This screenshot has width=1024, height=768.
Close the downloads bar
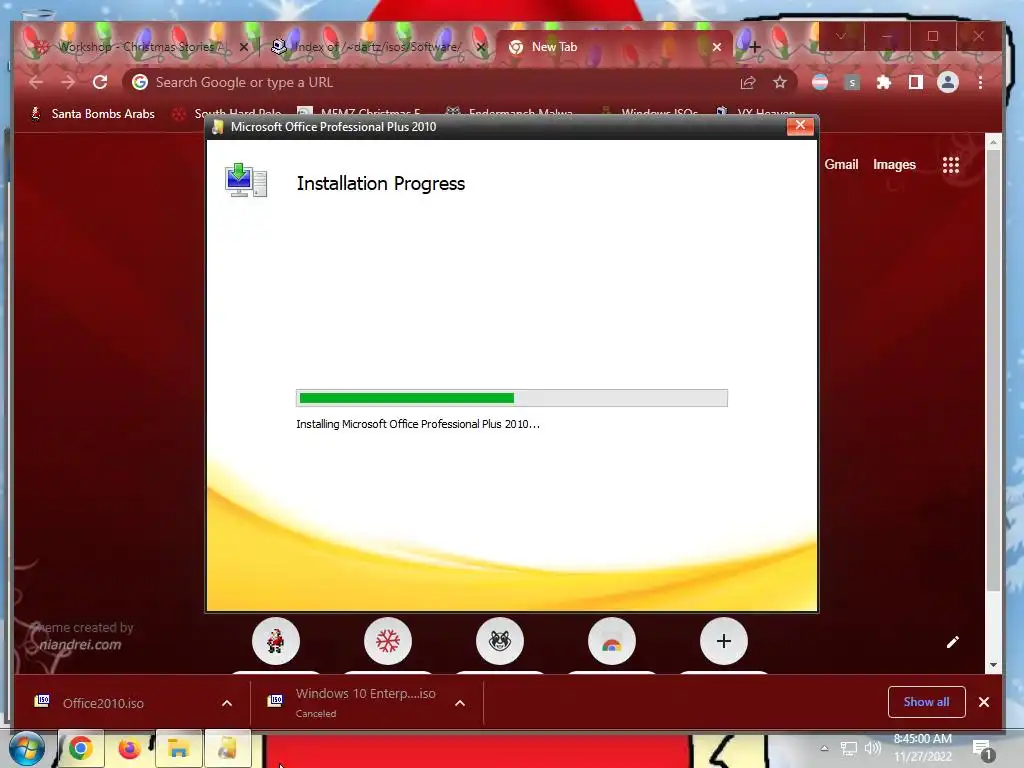[x=984, y=702]
